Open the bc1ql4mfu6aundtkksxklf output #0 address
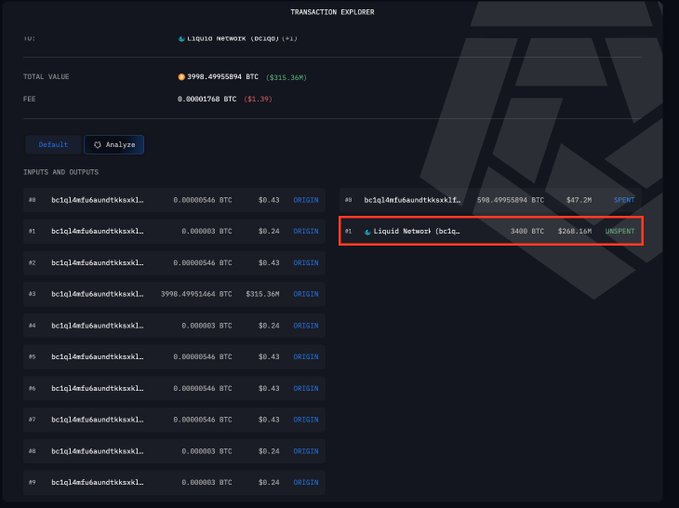This screenshot has height=508, width=679. (412, 200)
